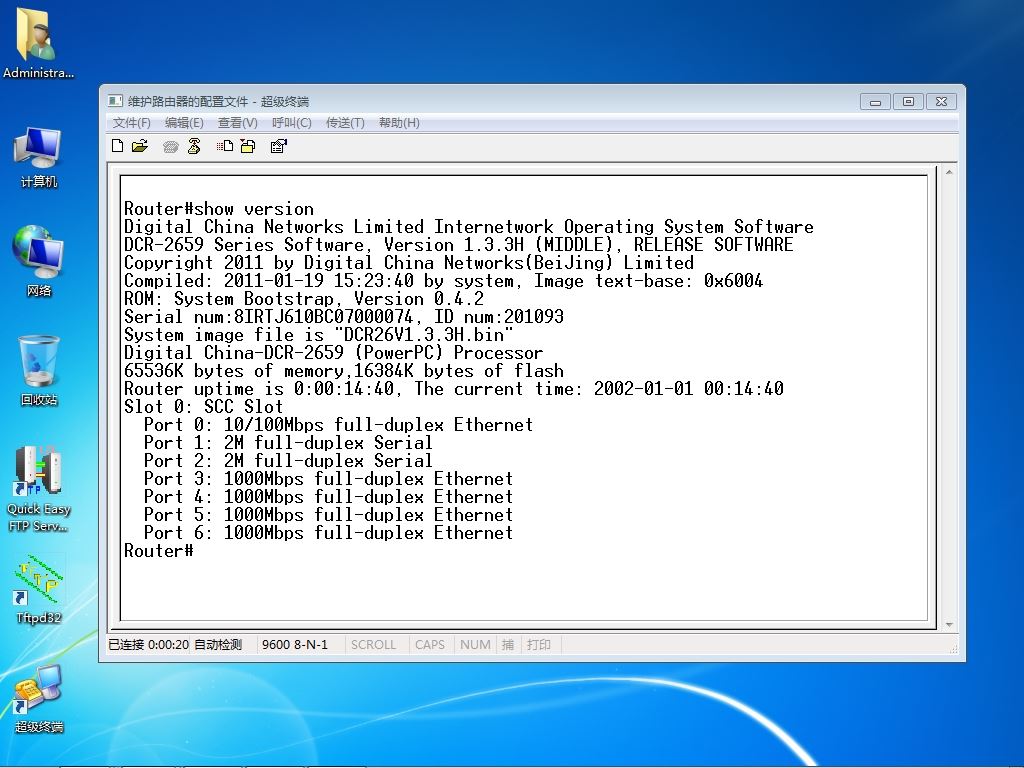
Task: Open the 查看(V) menu
Action: pos(238,123)
